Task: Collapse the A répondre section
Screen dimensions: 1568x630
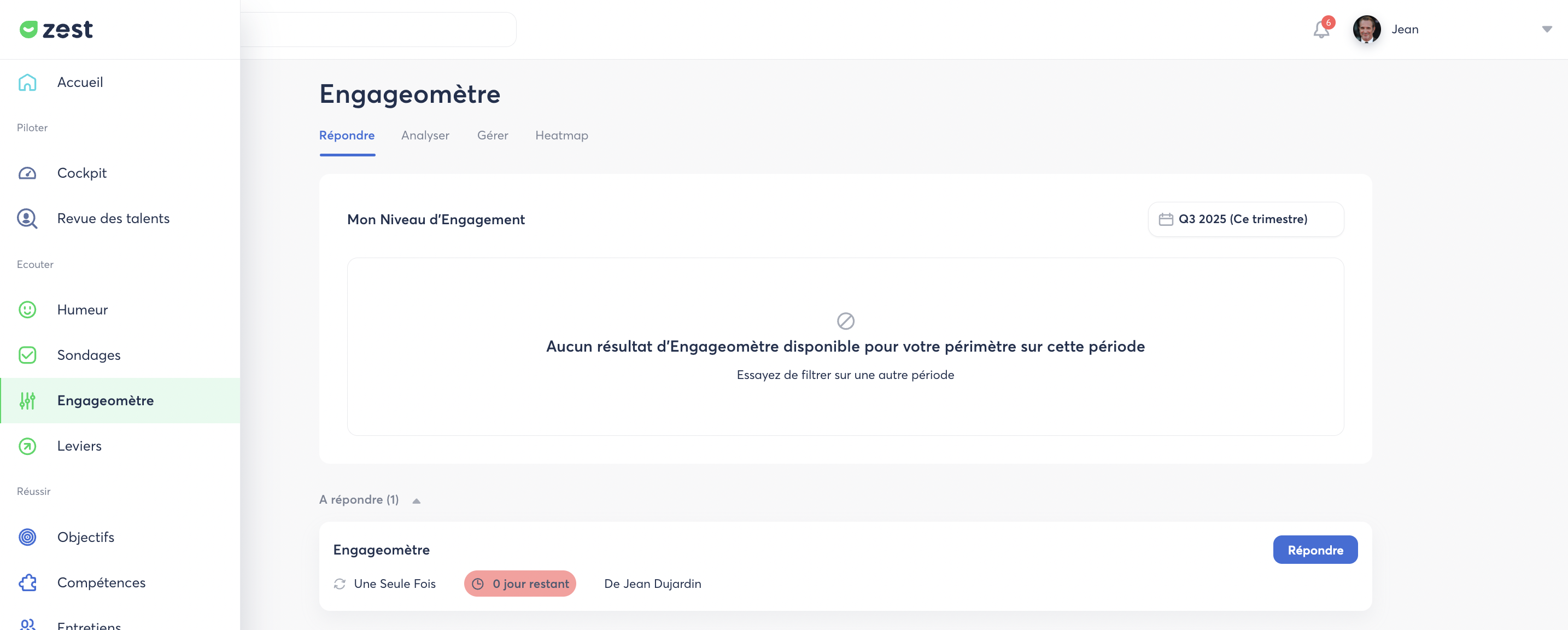Action: click(417, 500)
